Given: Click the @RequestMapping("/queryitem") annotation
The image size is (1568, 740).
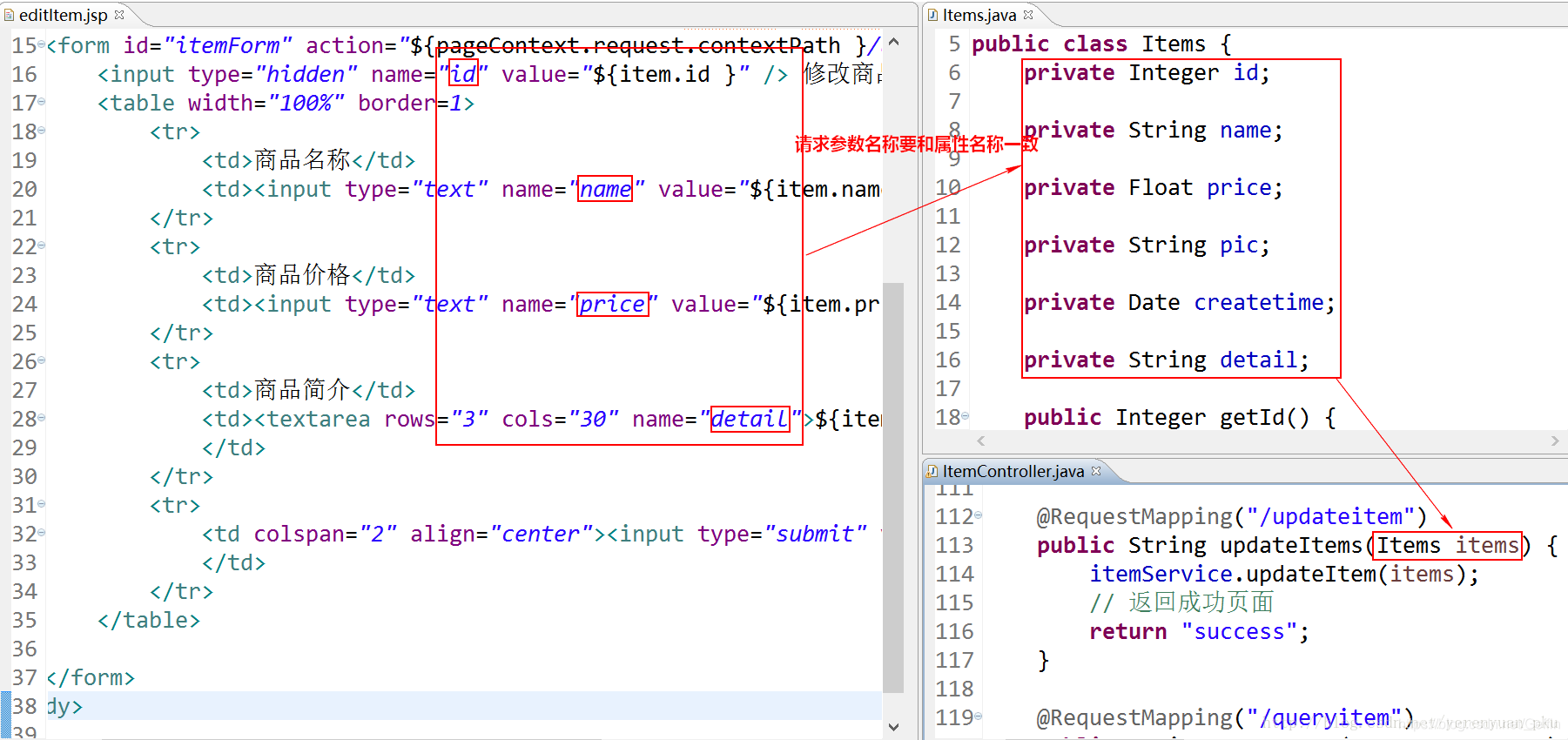Looking at the screenshot, I should pyautogui.click(x=1226, y=717).
